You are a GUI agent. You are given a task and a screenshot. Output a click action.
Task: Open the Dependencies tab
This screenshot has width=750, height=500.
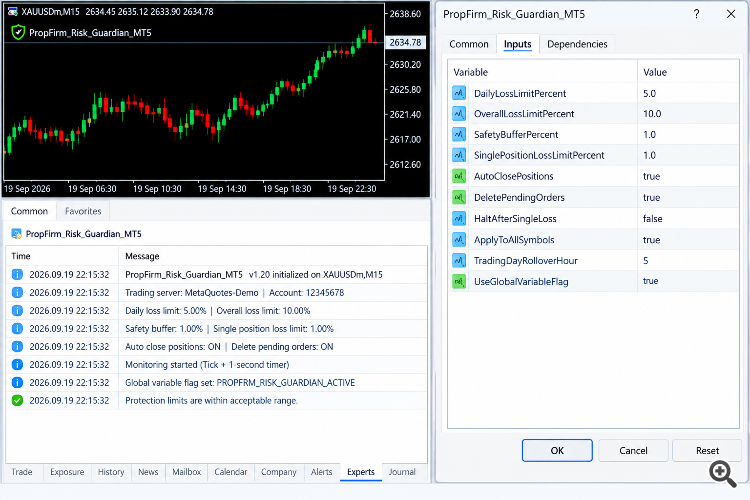tap(577, 44)
